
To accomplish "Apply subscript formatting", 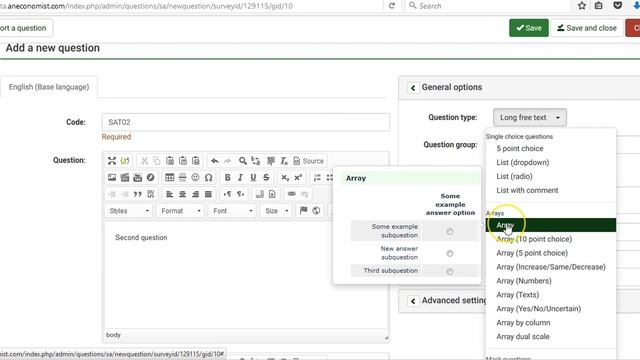I will click(285, 178).
